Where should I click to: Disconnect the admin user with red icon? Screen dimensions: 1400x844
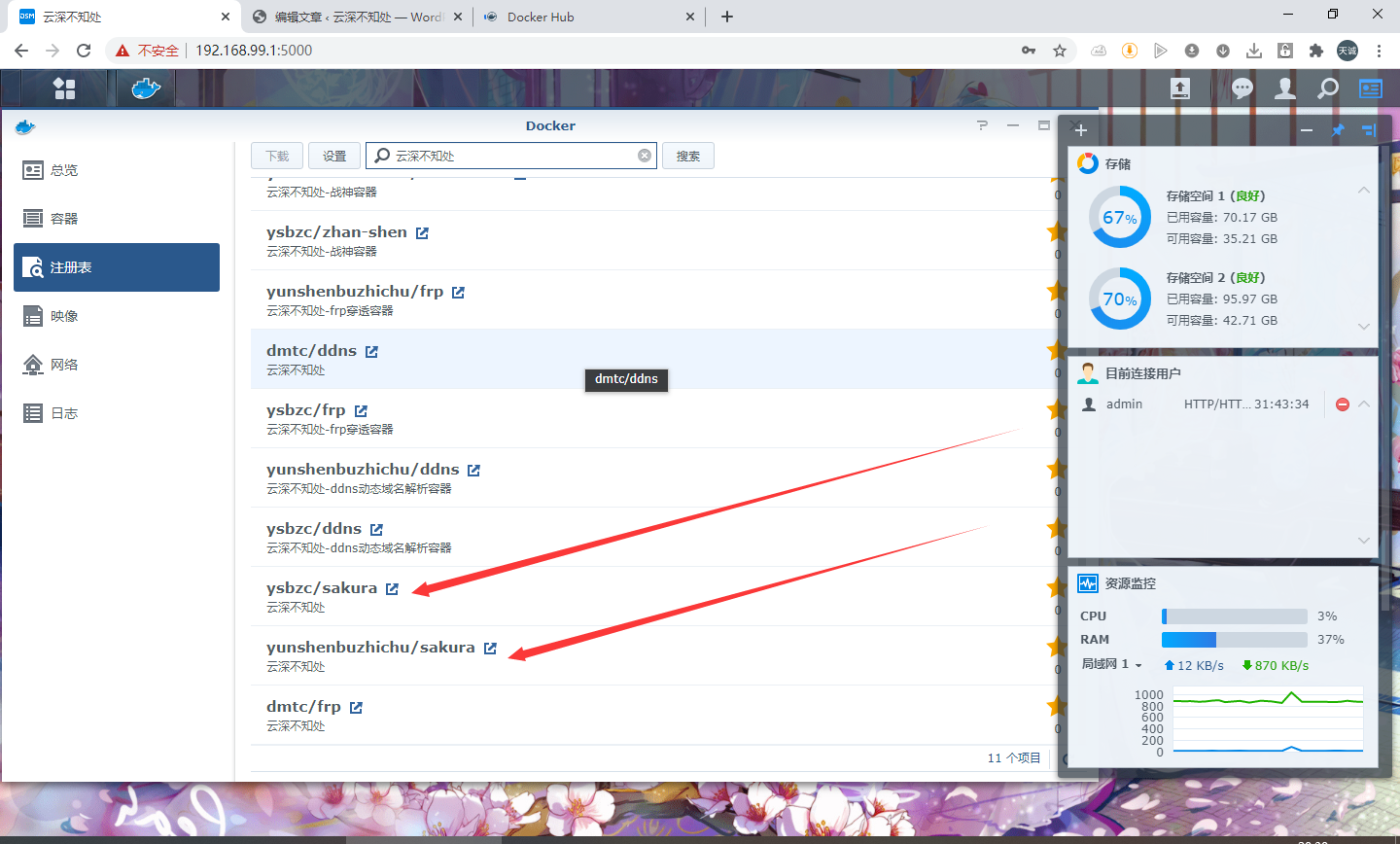point(1342,404)
